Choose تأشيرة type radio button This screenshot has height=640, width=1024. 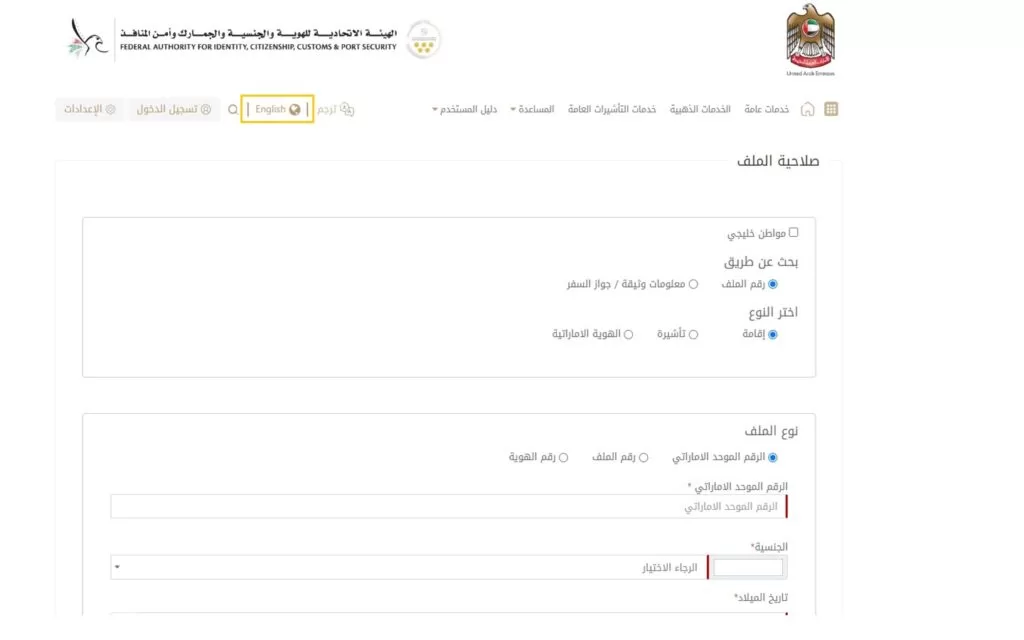pos(693,334)
